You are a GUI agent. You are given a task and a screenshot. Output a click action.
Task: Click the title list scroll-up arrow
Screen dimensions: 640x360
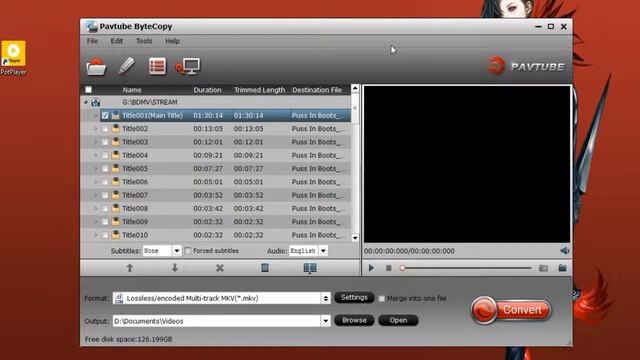[x=355, y=89]
